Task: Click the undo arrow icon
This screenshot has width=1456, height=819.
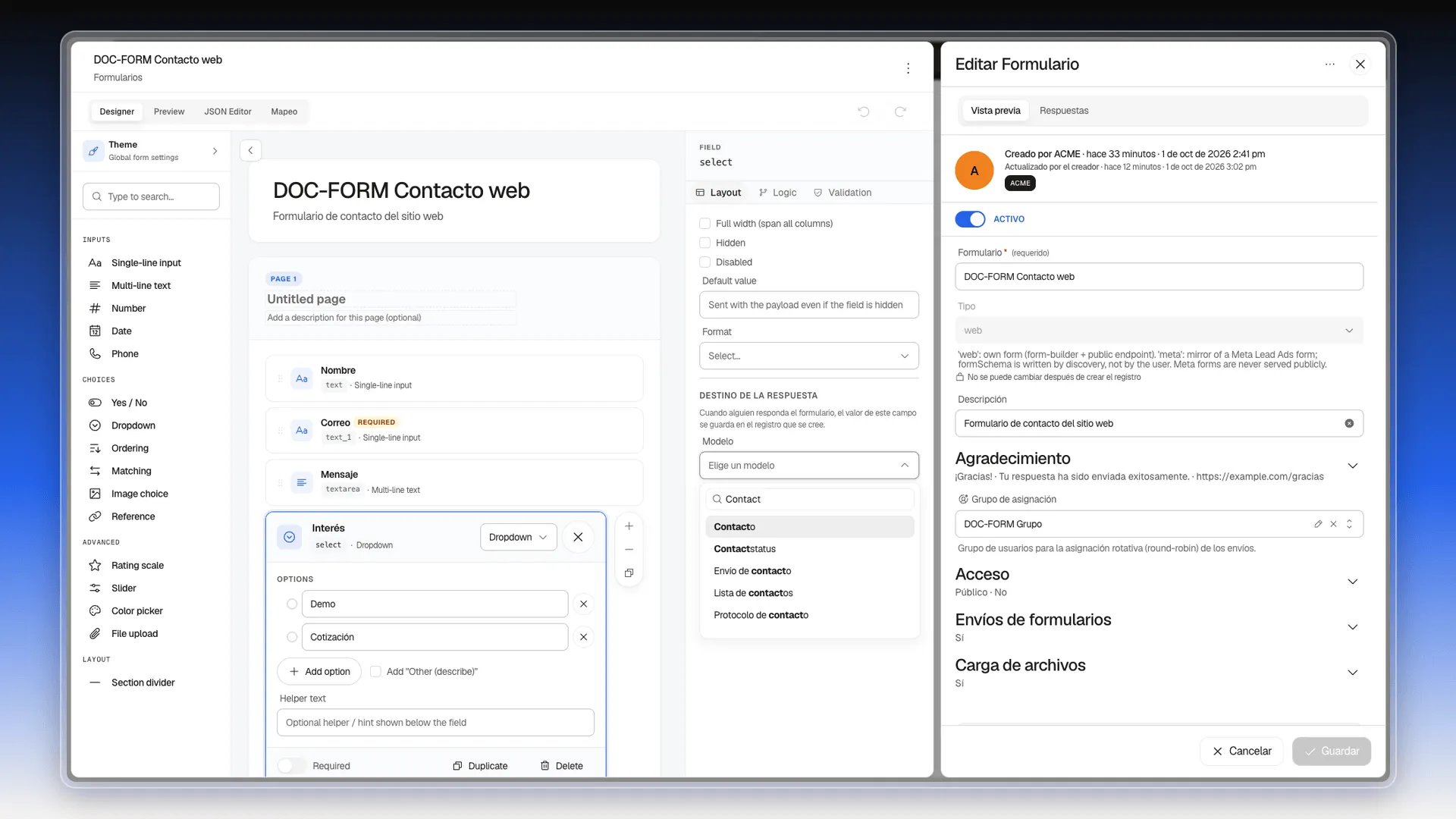Action: (x=863, y=111)
